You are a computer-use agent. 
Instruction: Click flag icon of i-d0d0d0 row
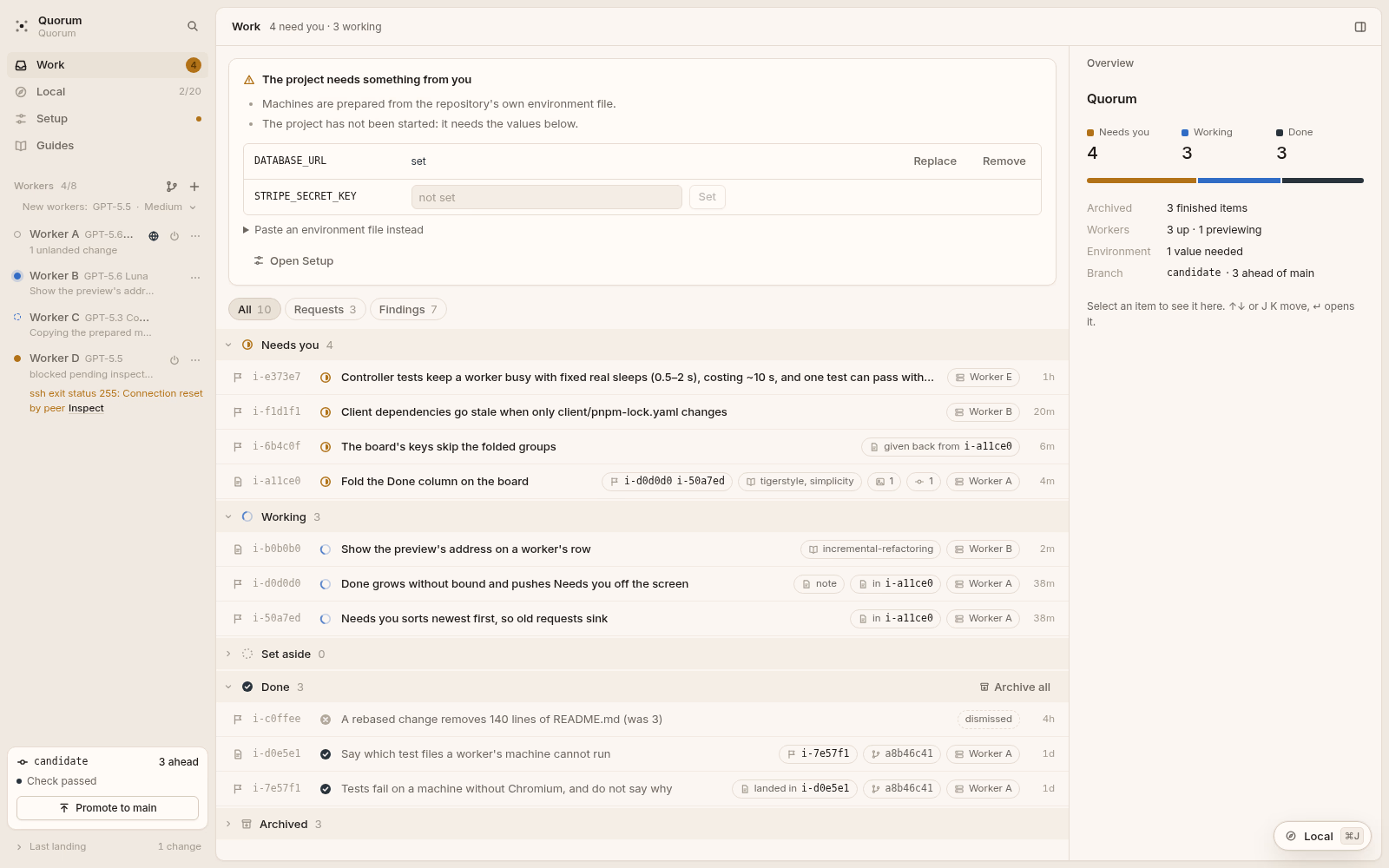pos(238,584)
